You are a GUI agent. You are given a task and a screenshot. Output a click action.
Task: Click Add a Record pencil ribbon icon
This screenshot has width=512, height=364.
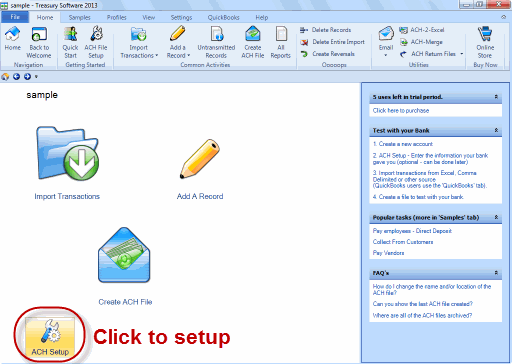178,43
